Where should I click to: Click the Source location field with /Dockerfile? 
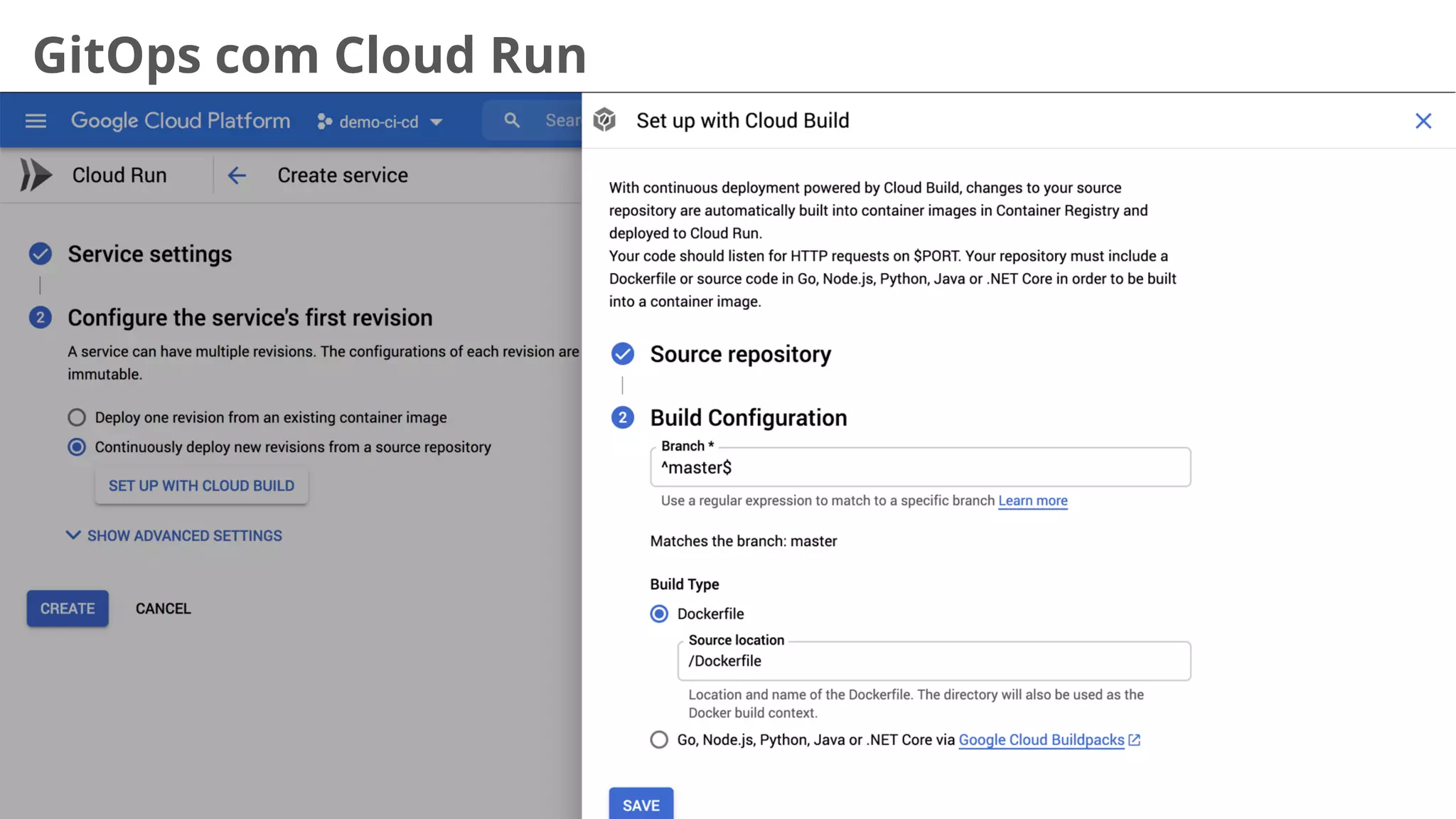point(934,661)
